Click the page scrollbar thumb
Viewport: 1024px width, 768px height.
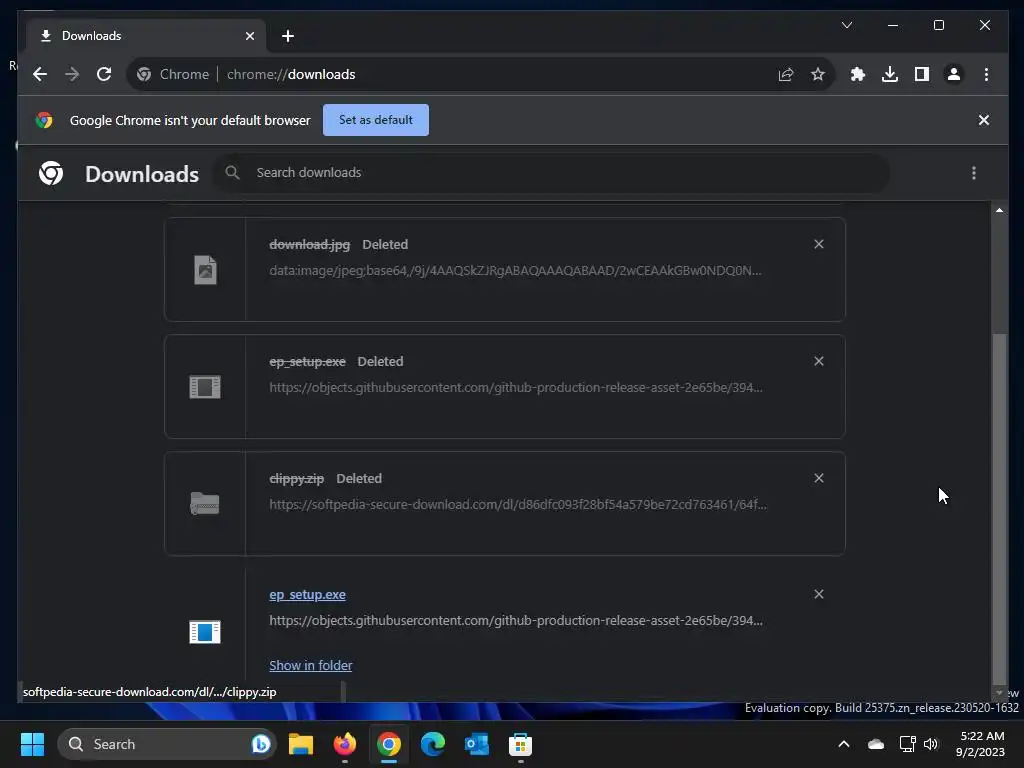[999, 507]
